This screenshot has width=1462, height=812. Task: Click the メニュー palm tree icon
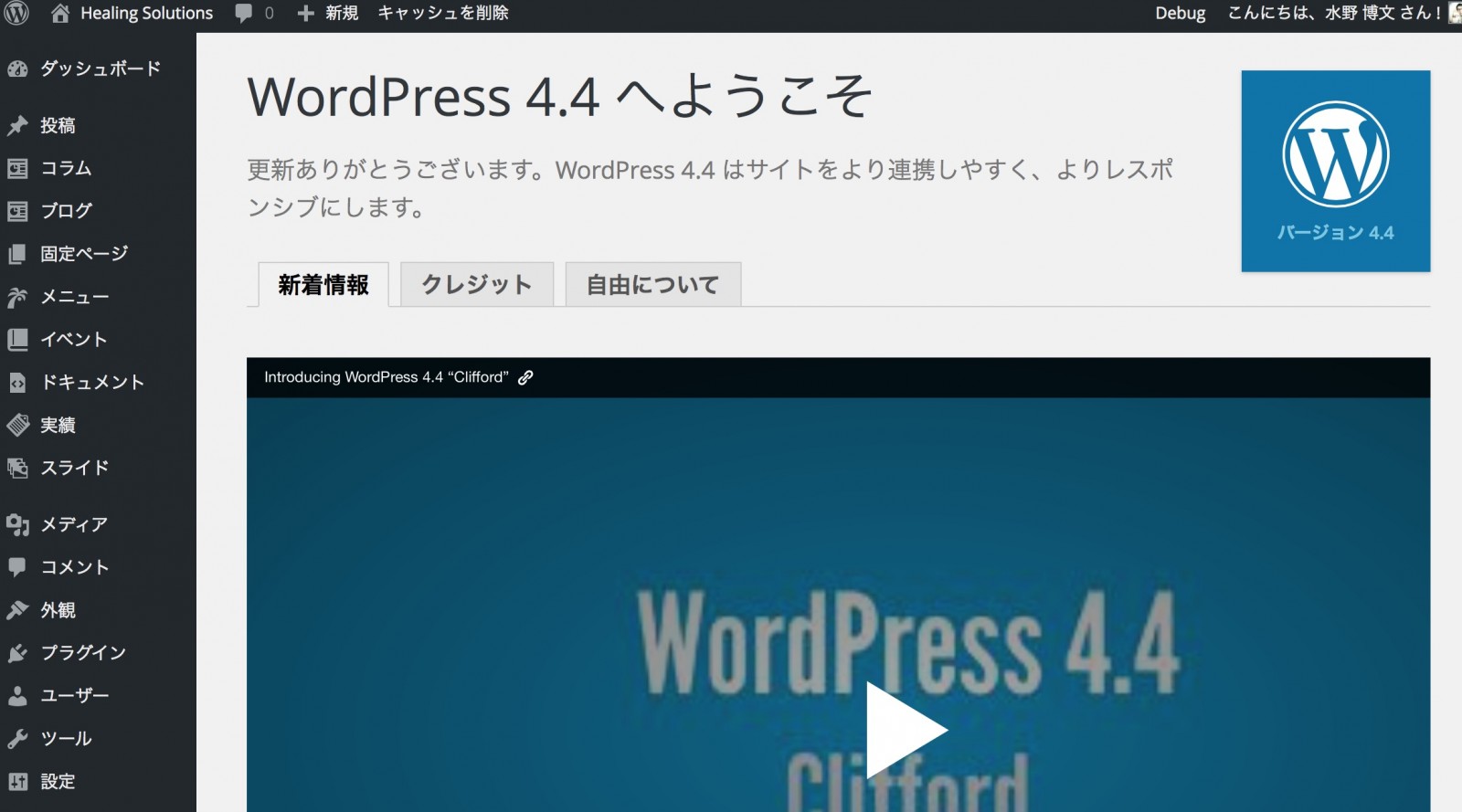point(17,297)
